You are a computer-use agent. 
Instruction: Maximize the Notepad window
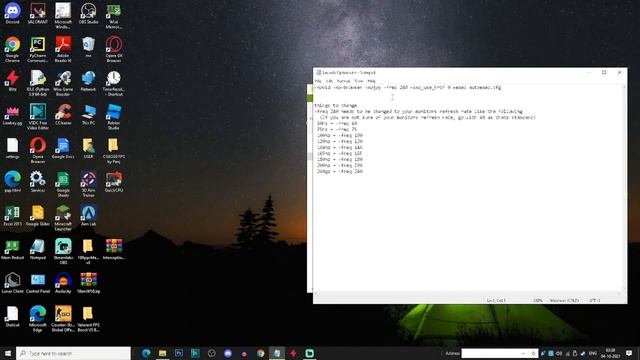(604, 72)
